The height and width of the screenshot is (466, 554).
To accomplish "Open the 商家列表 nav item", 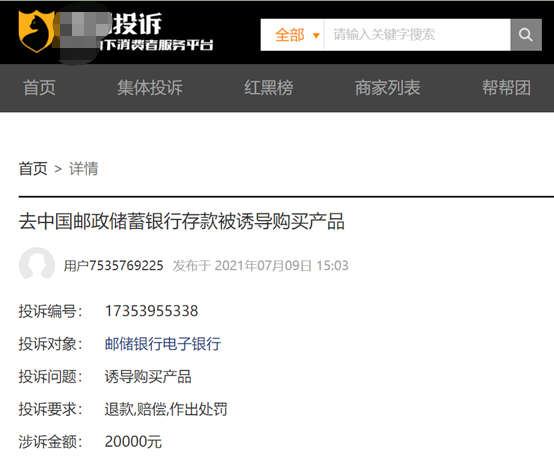I will [388, 88].
